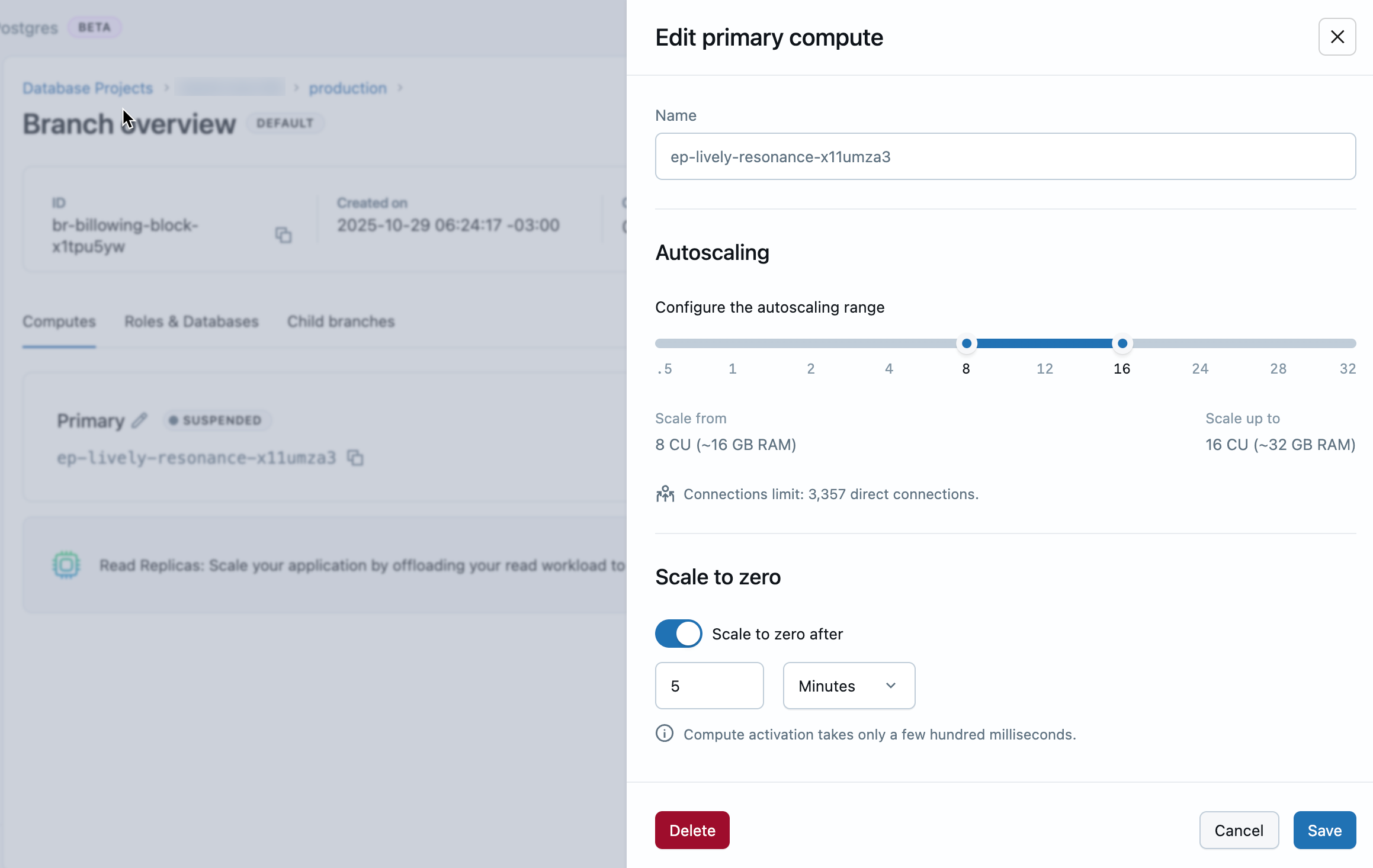The width and height of the screenshot is (1373, 868).
Task: Click the chevron after production breadcrumb
Action: coord(400,88)
